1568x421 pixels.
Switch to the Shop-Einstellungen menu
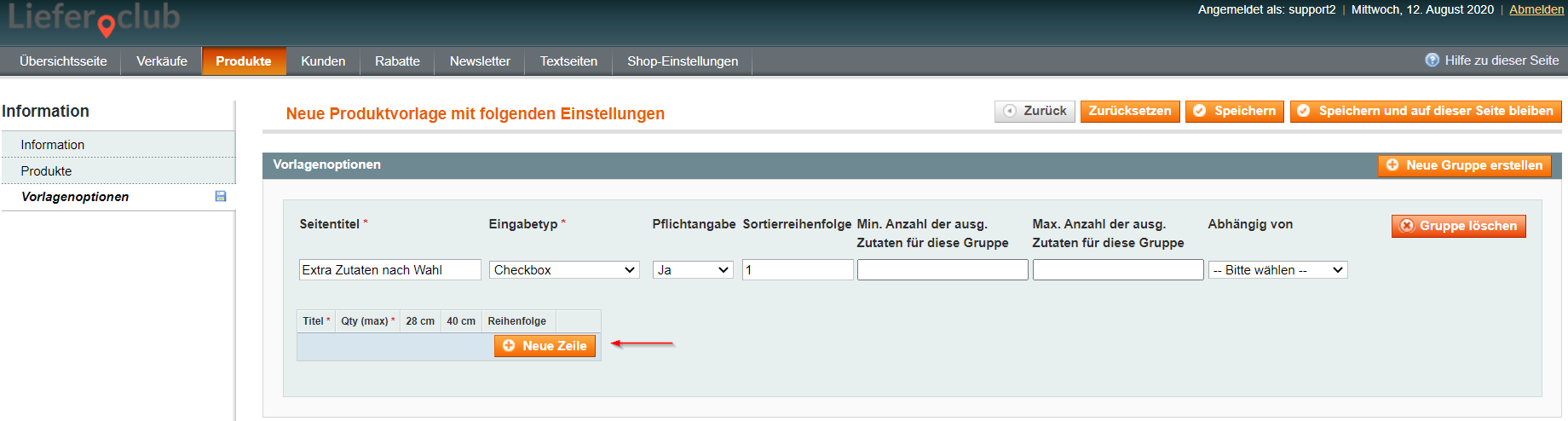(683, 61)
